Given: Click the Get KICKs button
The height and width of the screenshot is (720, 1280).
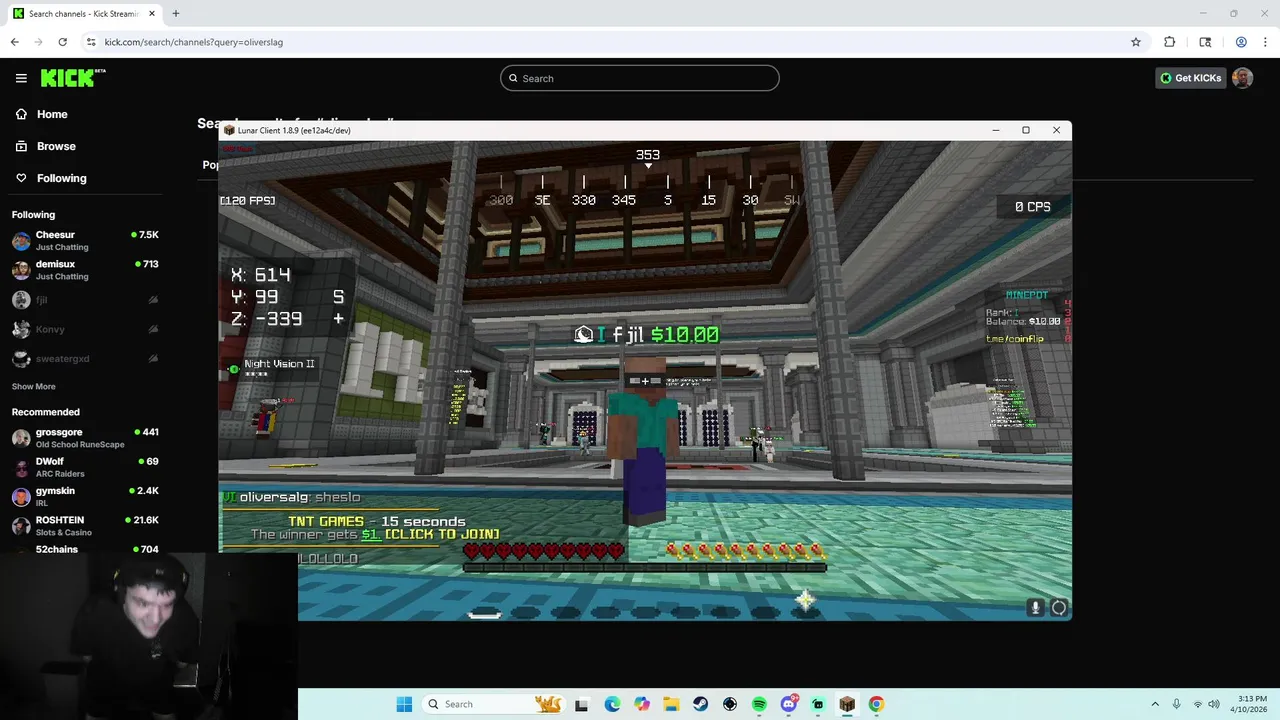Looking at the screenshot, I should (x=1190, y=78).
